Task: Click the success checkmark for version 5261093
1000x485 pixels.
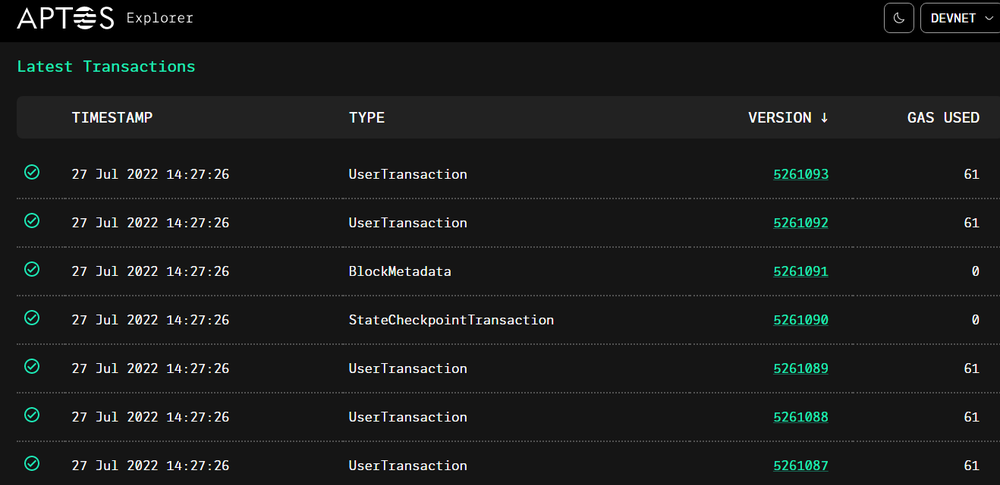Action: coord(32,173)
